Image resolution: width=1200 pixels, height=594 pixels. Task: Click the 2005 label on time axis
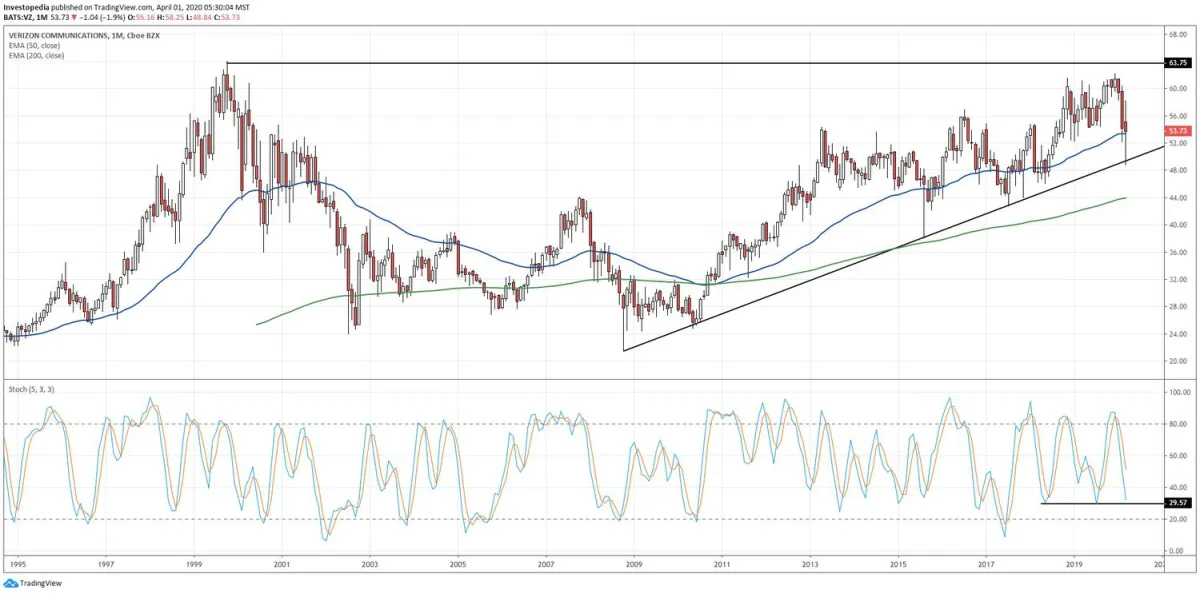[x=458, y=564]
